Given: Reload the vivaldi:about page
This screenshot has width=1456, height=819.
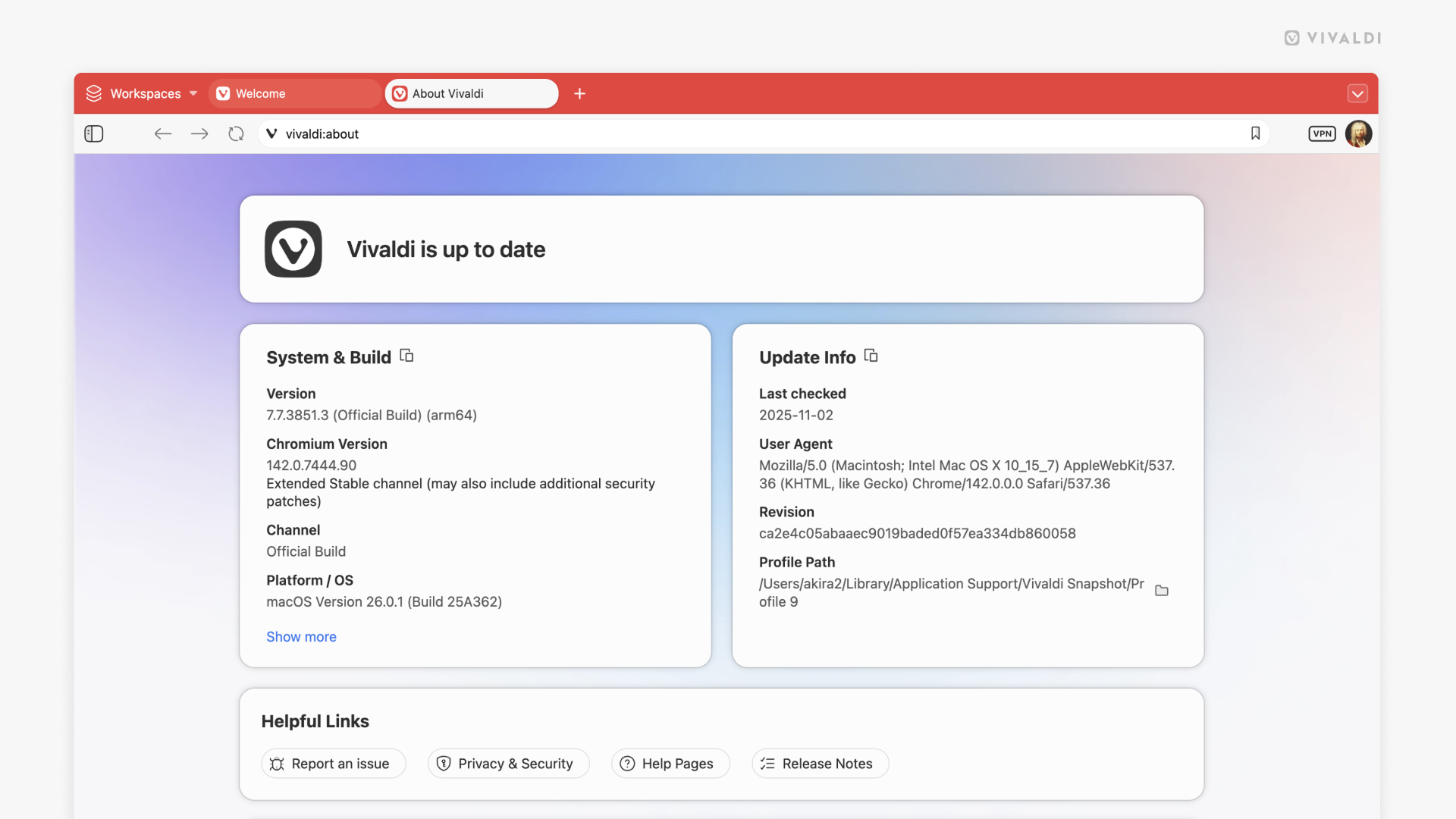Looking at the screenshot, I should 236,133.
